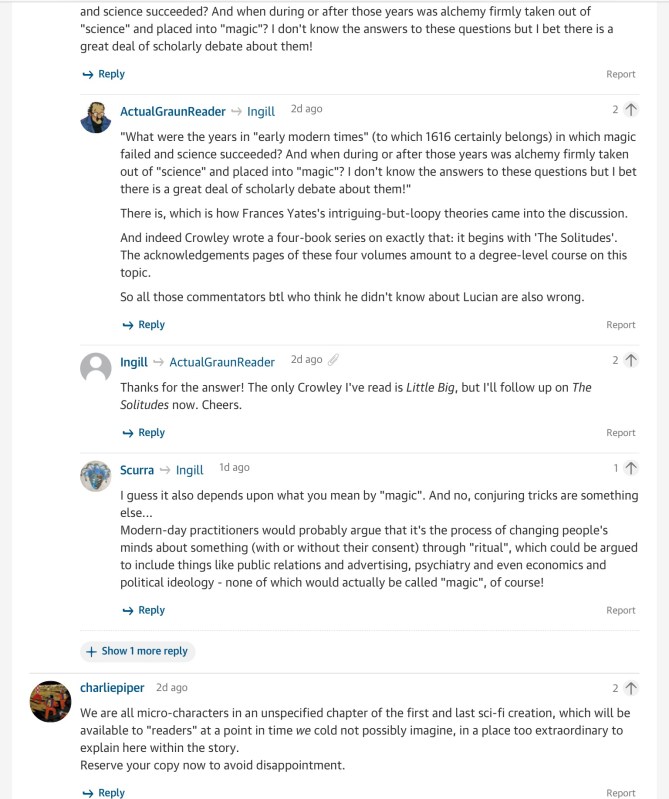Open Scurra's globe avatar
The width and height of the screenshot is (669, 799).
click(x=96, y=476)
